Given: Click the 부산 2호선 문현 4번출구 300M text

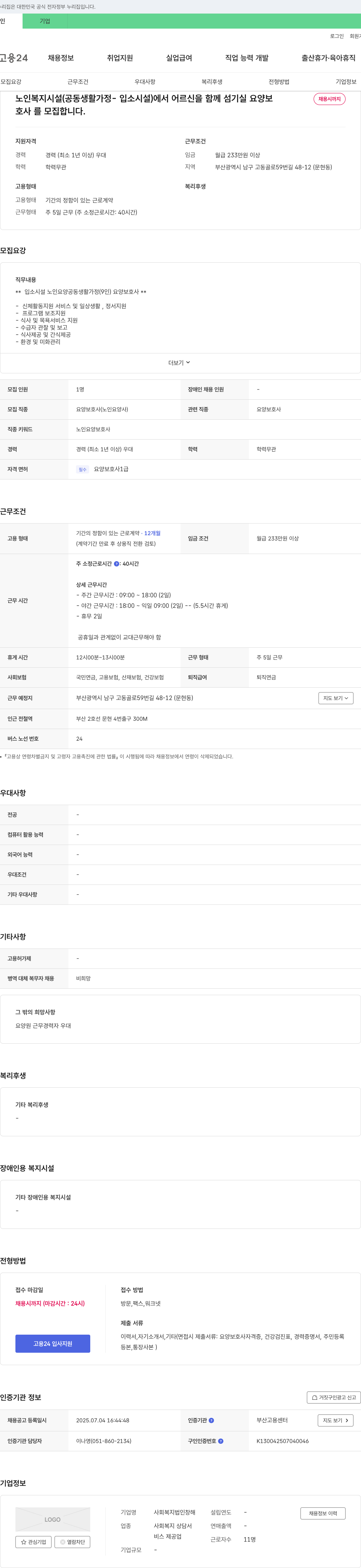Looking at the screenshot, I should click(x=112, y=719).
